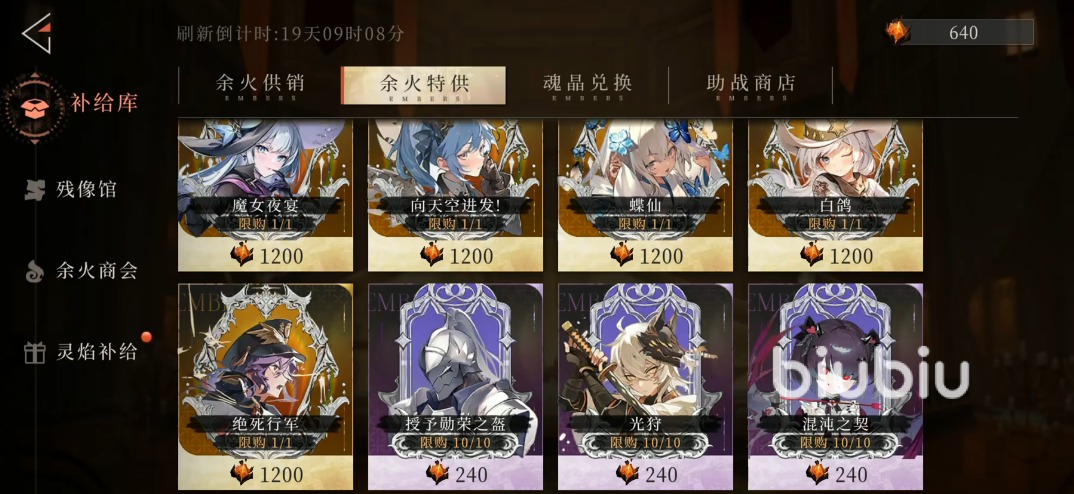
Task: Select the 授予勋荣之盔 knight card
Action: point(455,386)
